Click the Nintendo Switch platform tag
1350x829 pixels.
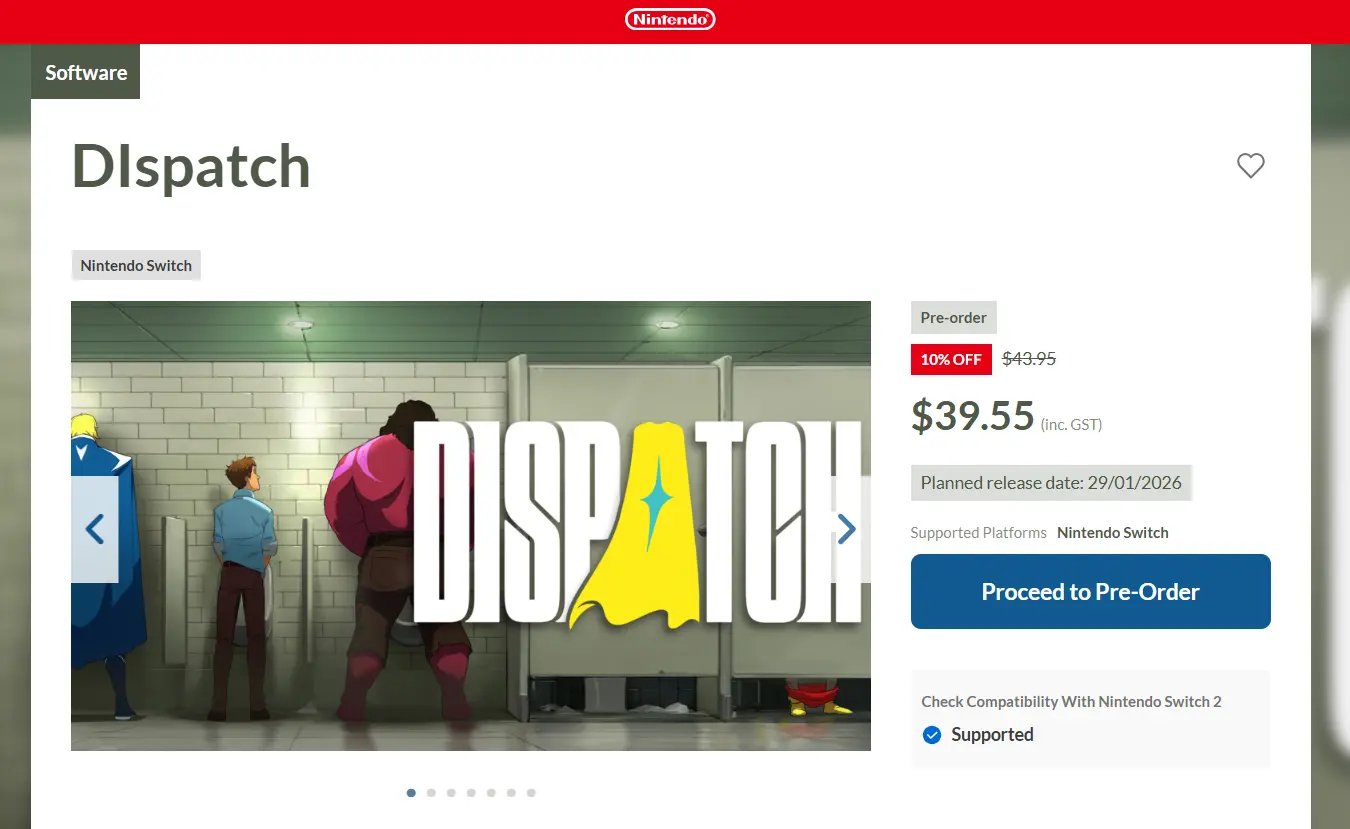click(x=136, y=266)
